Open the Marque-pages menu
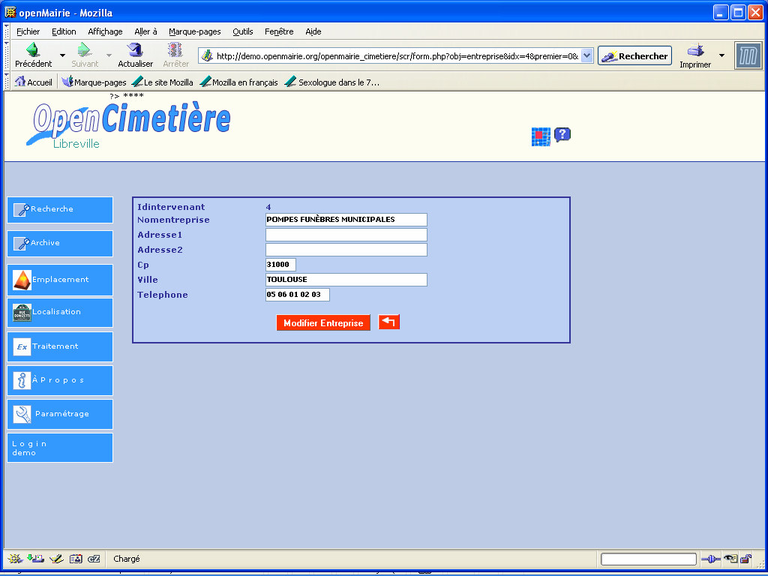The image size is (768, 576). click(194, 32)
